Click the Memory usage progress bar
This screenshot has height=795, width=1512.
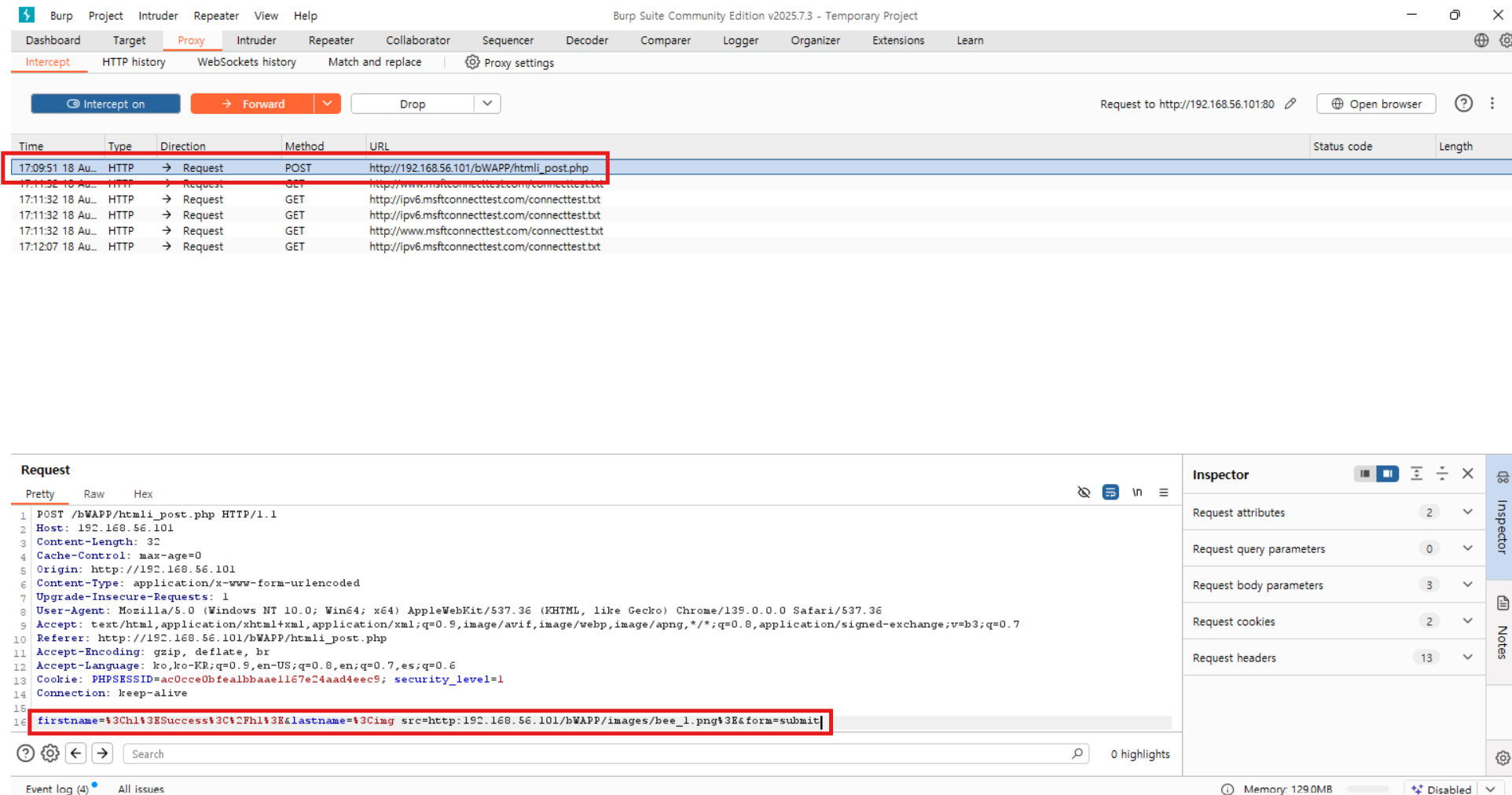tap(1368, 789)
